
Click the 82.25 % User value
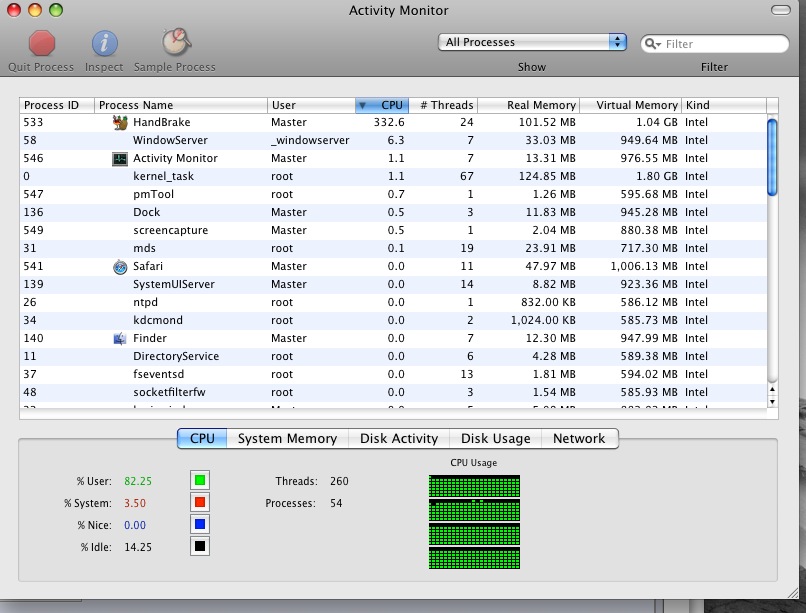138,481
